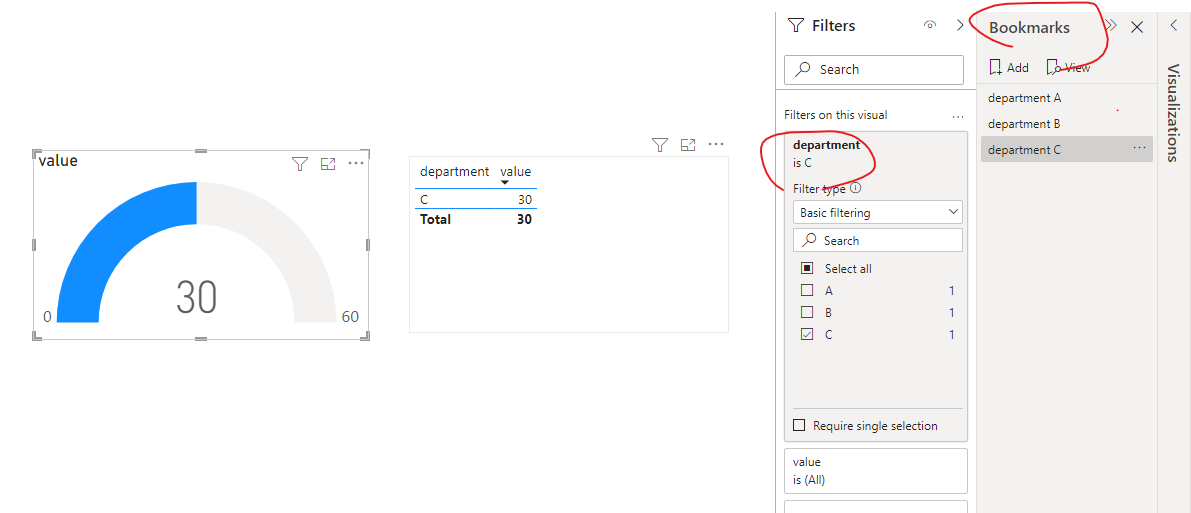Open the Filters on this visual options
Viewport: 1191px width, 513px height.
tap(957, 116)
